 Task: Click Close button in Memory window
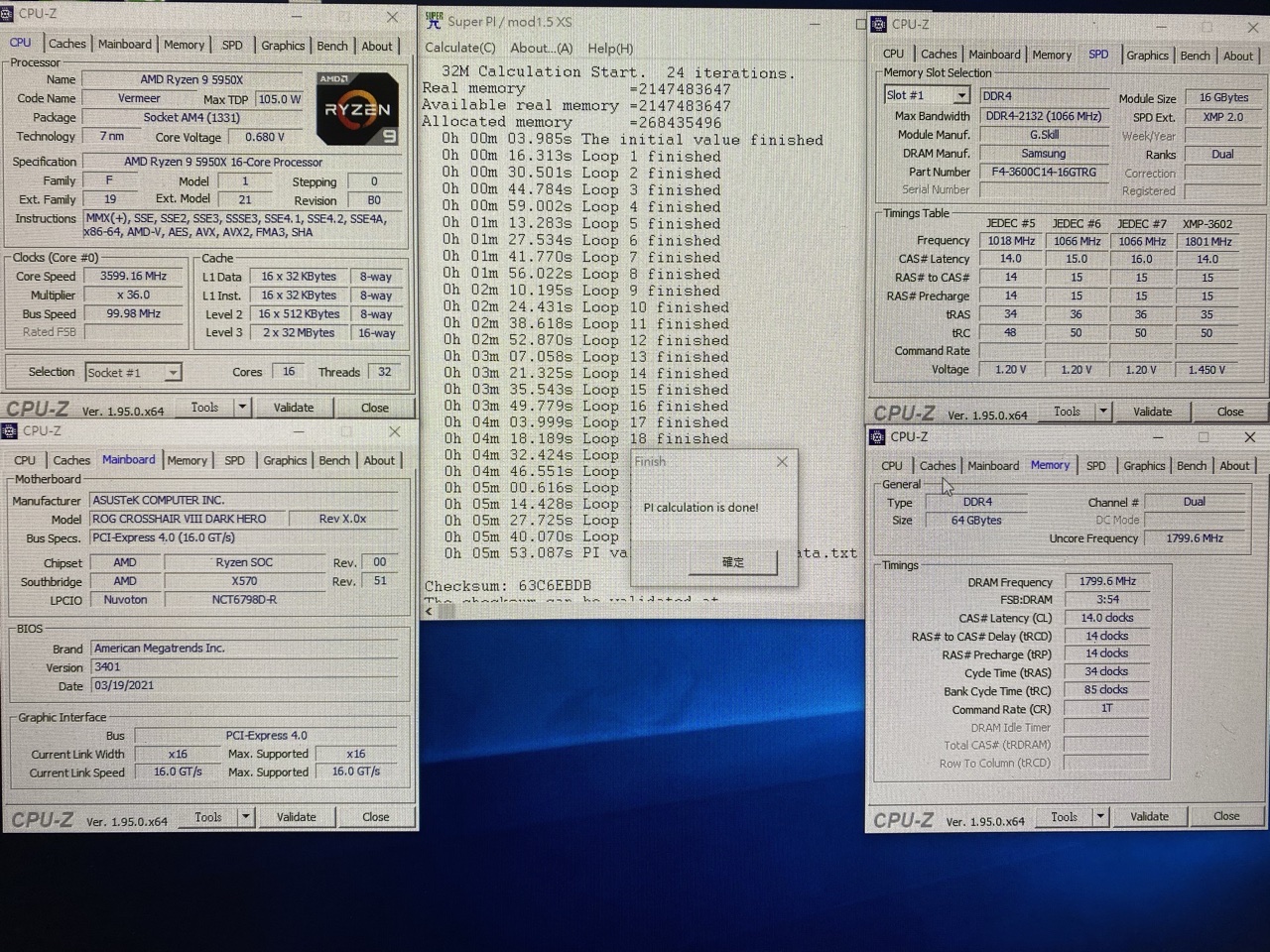[1226, 817]
